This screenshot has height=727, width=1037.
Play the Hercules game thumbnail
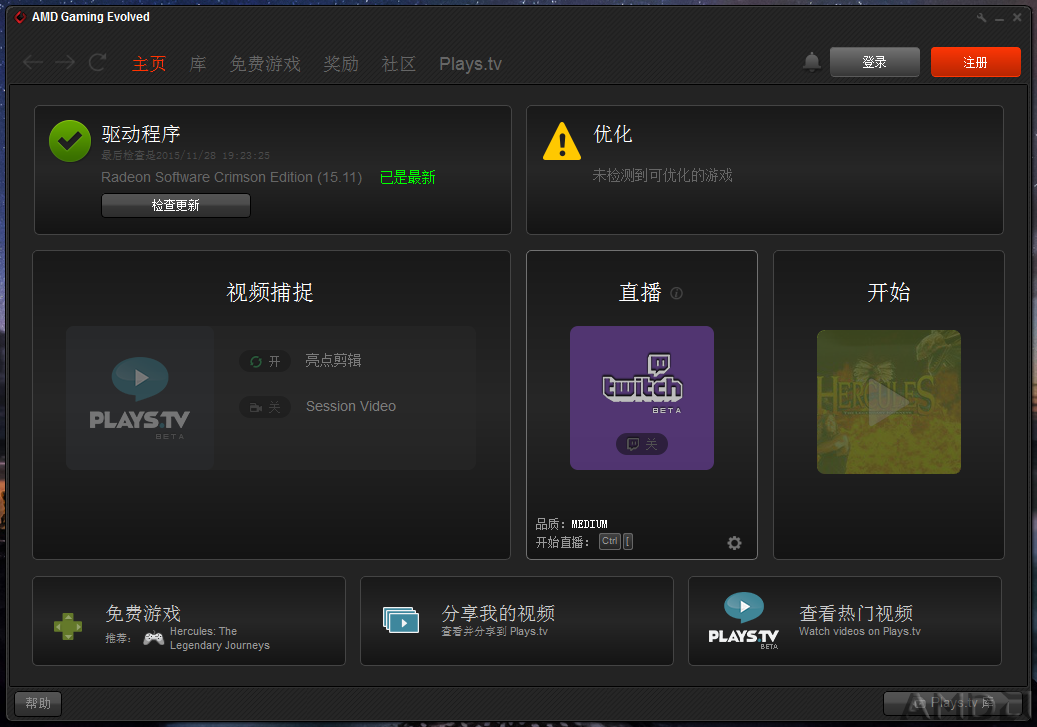click(x=888, y=402)
